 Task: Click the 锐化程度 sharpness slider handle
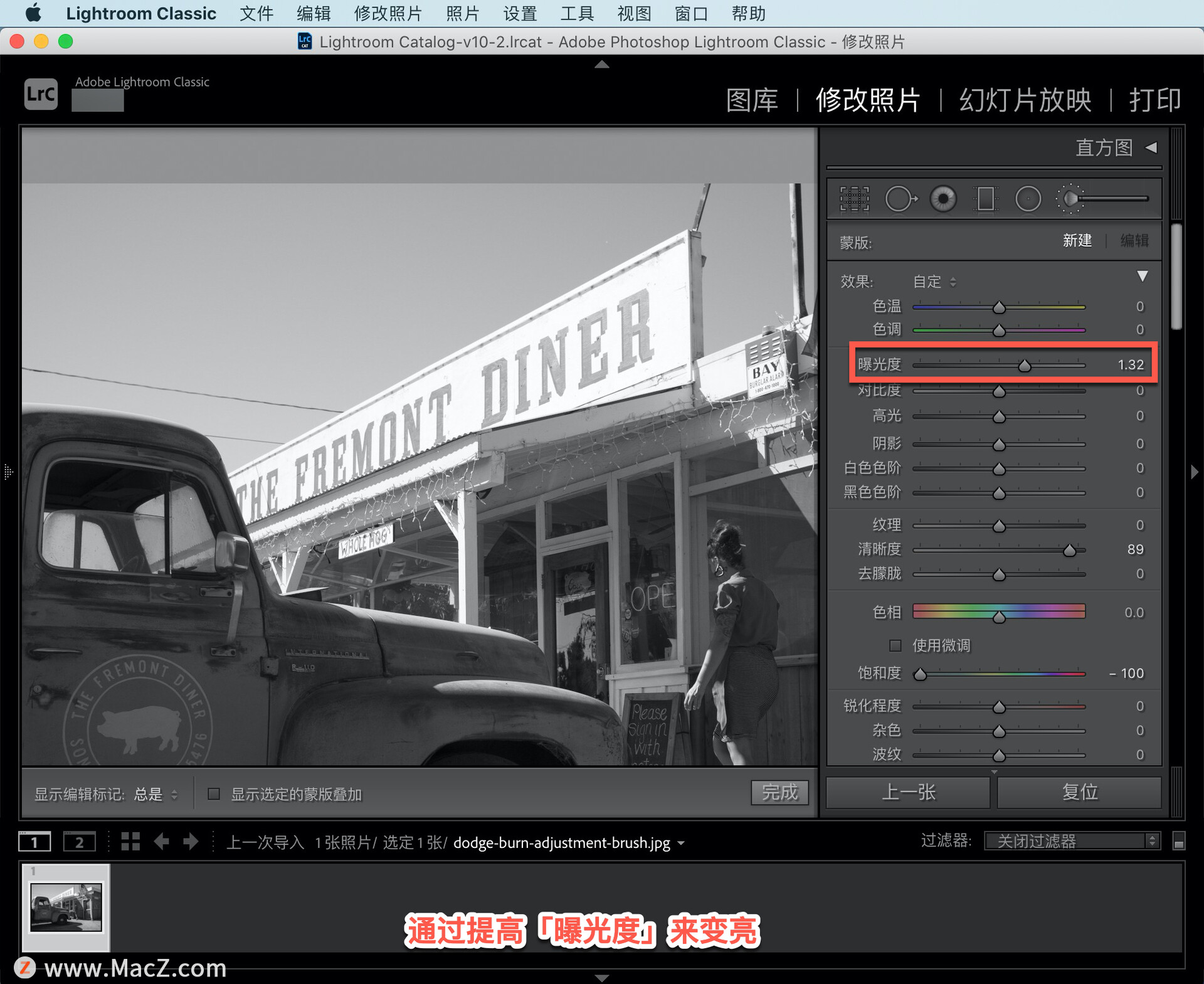(999, 707)
